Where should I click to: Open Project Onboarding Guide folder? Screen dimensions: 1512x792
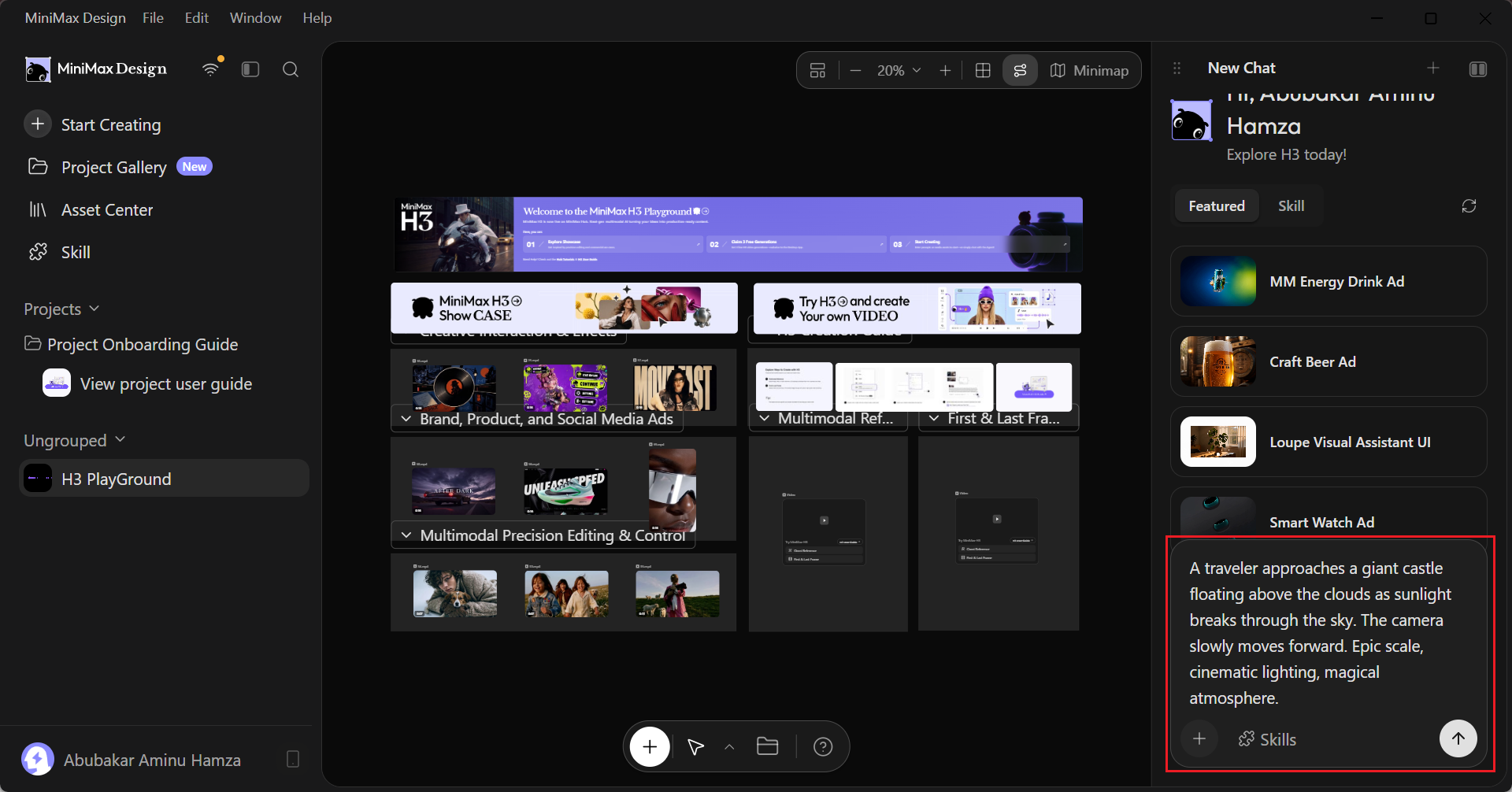click(x=132, y=344)
